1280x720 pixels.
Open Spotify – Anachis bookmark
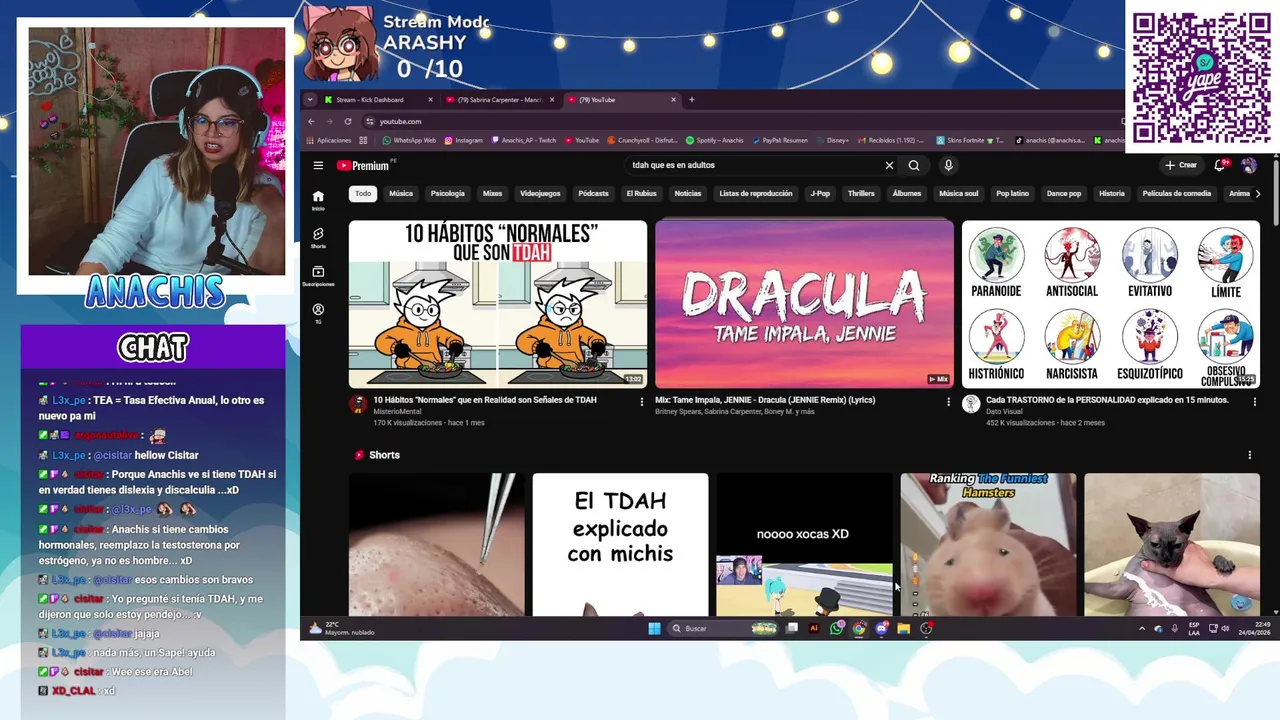tap(715, 141)
